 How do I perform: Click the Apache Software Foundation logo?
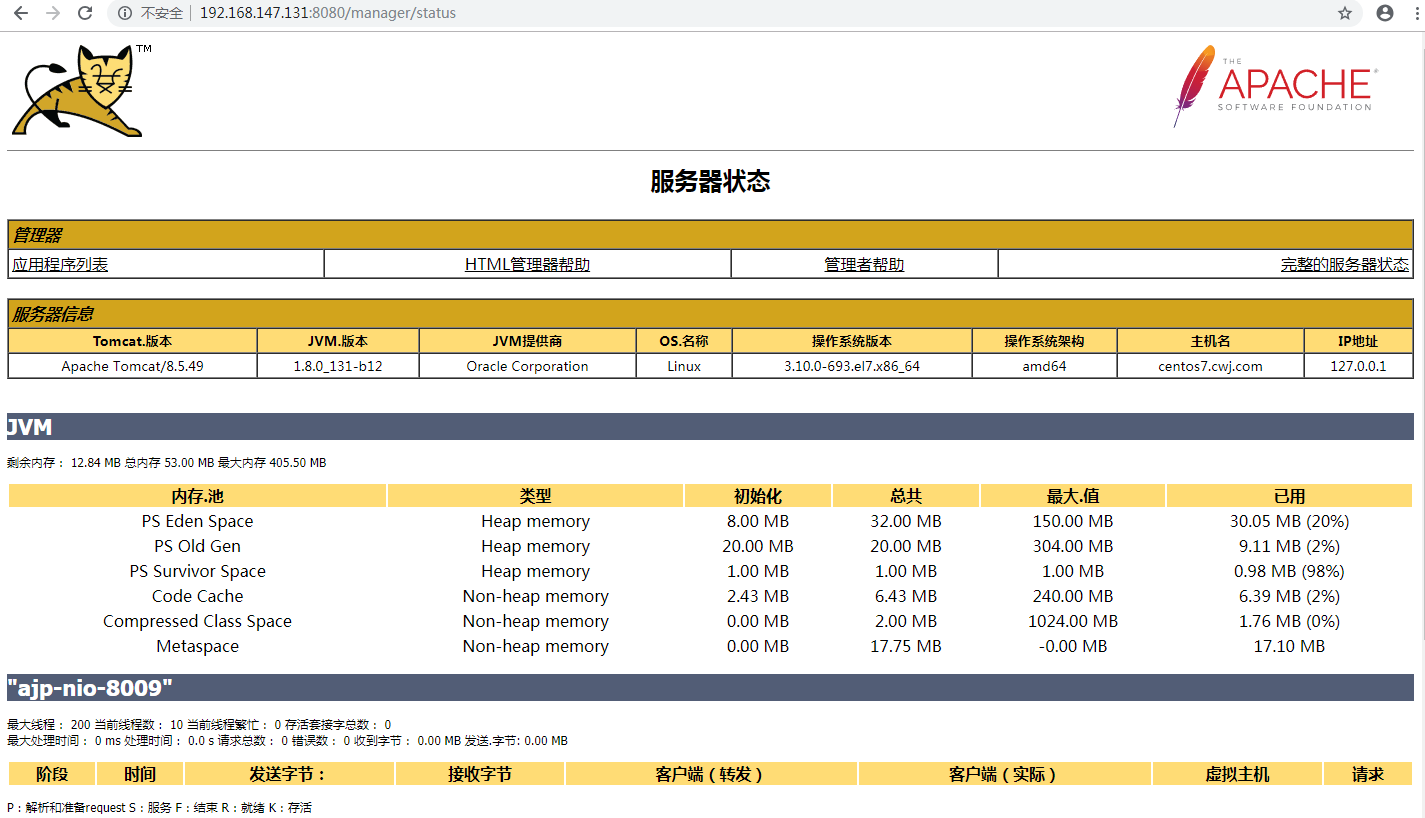tap(1276, 86)
